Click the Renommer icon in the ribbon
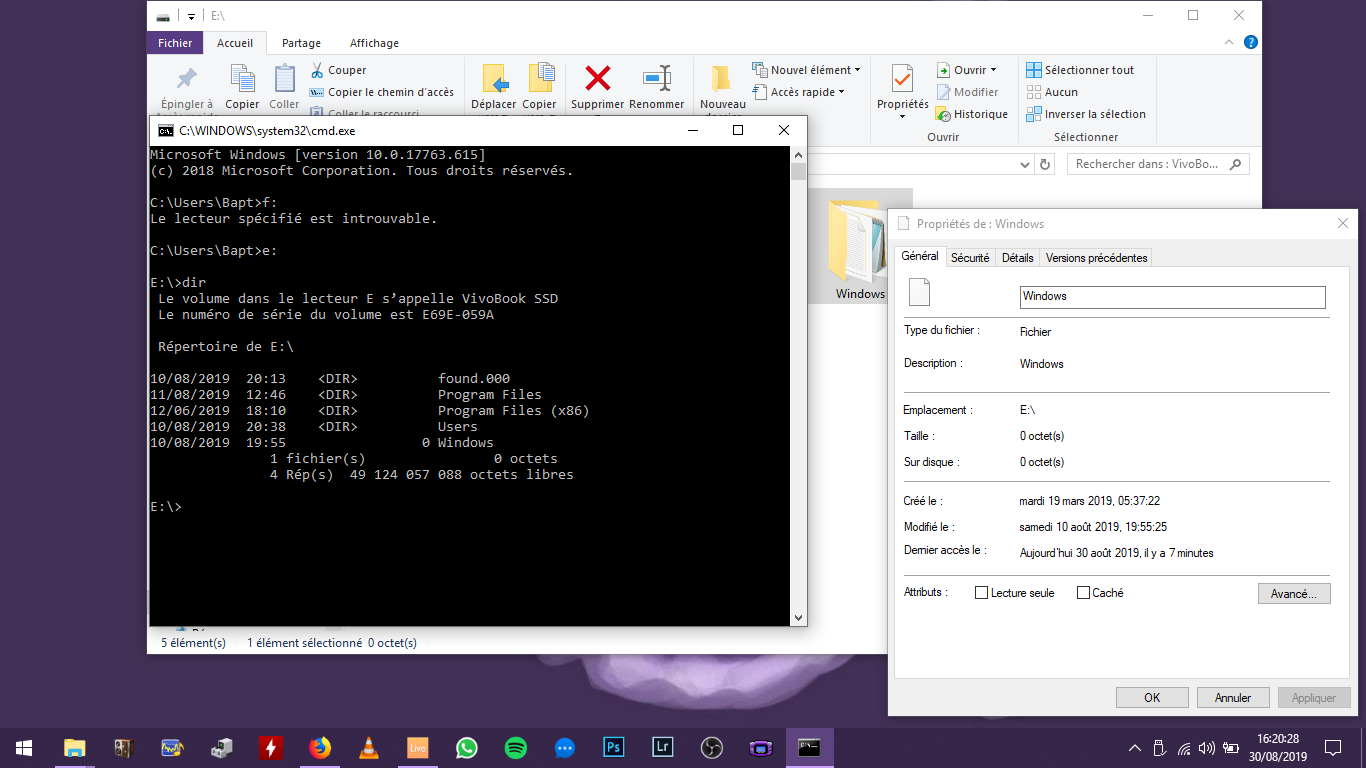 657,78
